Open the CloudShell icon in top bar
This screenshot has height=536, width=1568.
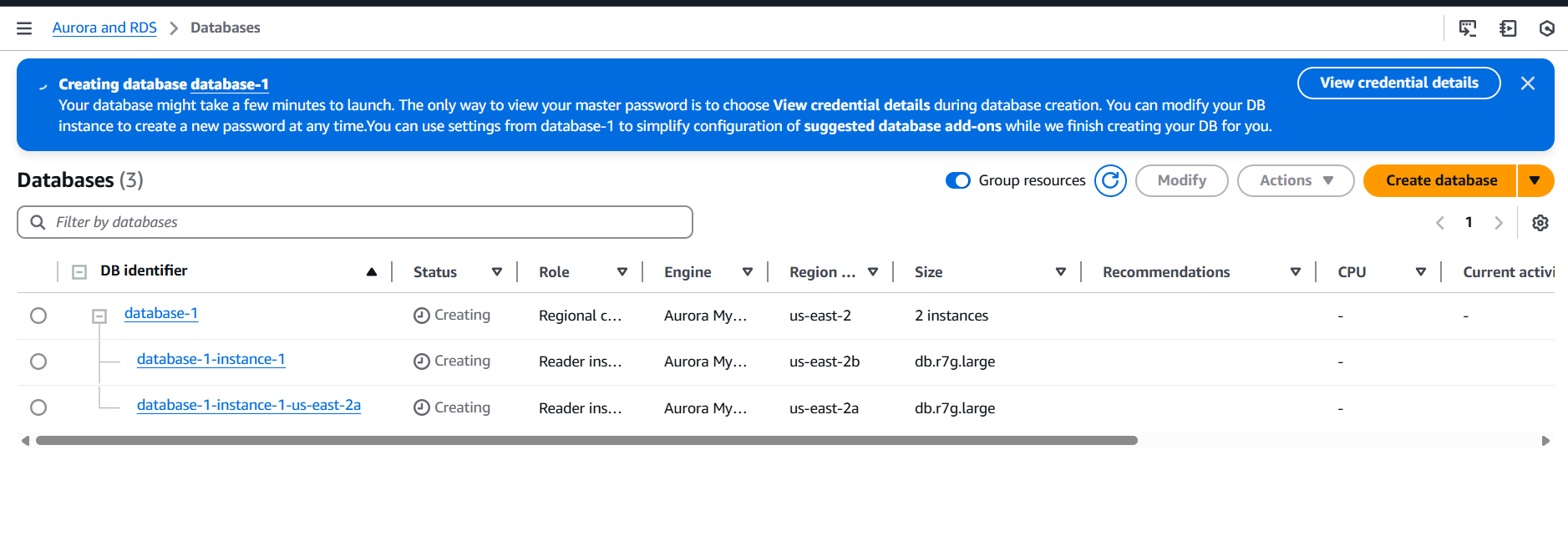pos(1468,28)
